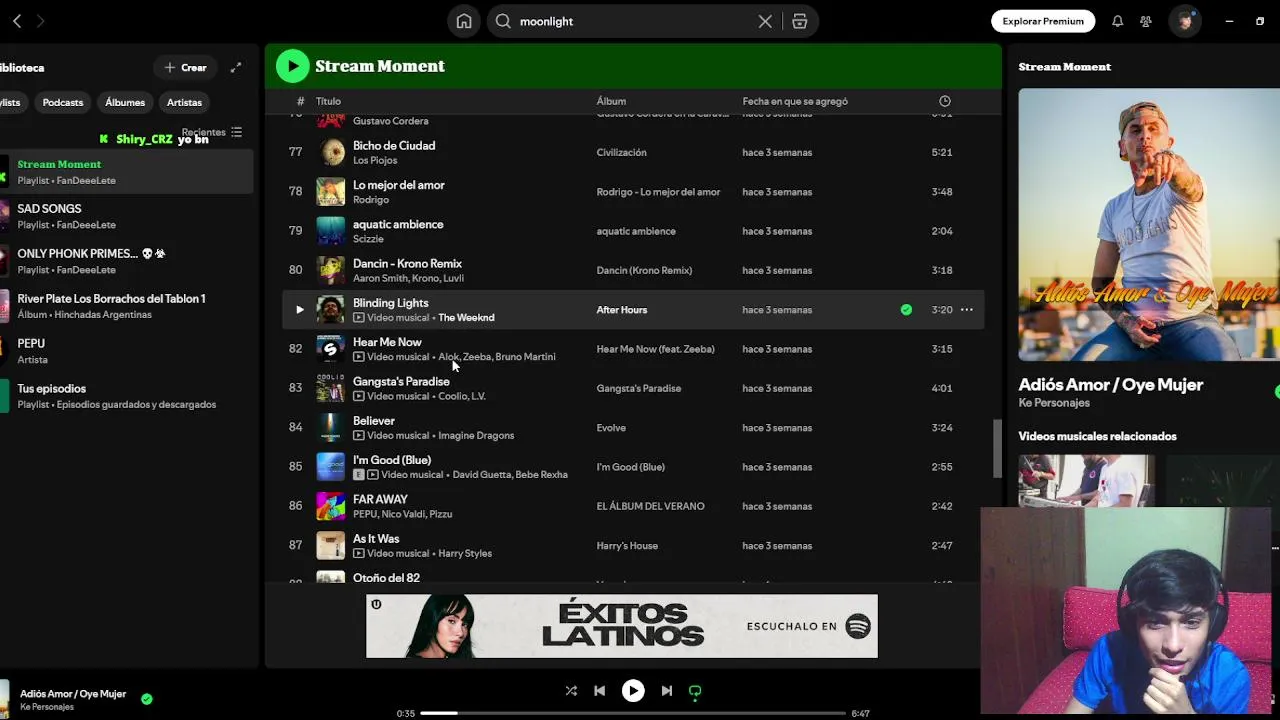Open the Stream Moment playlist in library

click(x=126, y=172)
